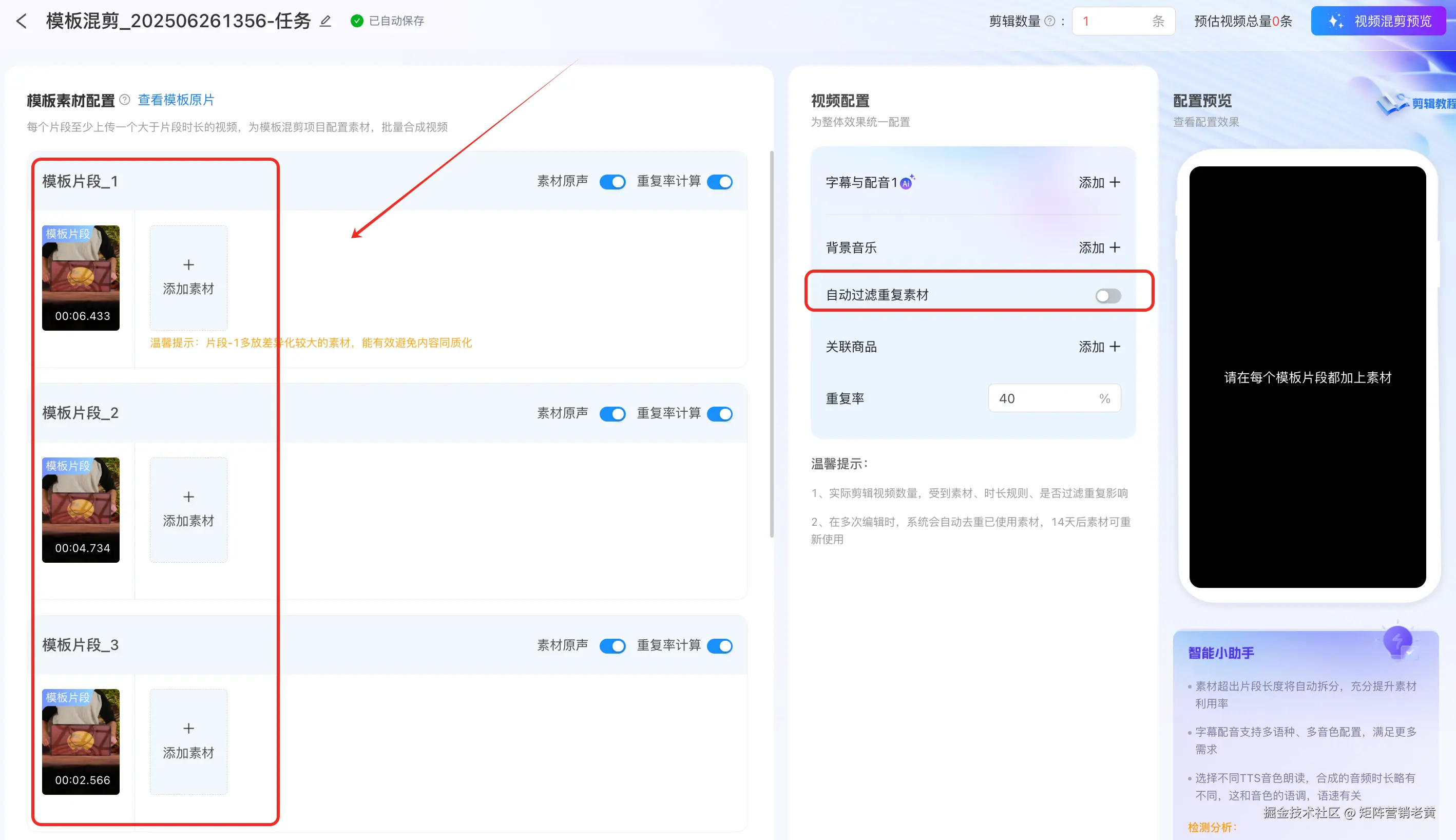Click the 剪辑数量 input field
The width and height of the screenshot is (1456, 840).
tap(1114, 22)
